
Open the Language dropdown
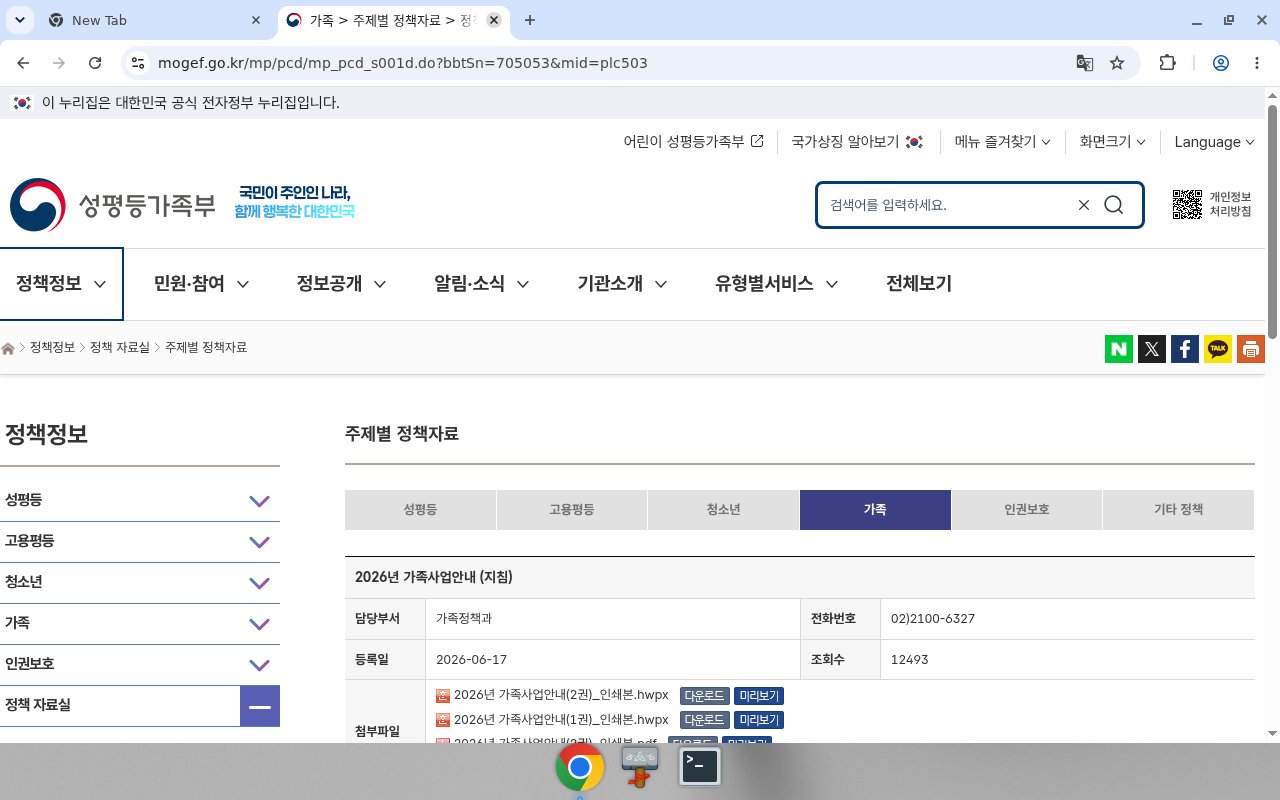pyautogui.click(x=1214, y=142)
